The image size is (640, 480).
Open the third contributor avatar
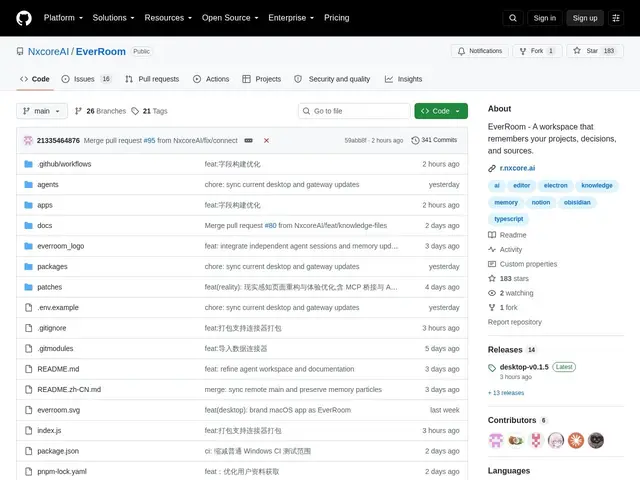click(536, 440)
